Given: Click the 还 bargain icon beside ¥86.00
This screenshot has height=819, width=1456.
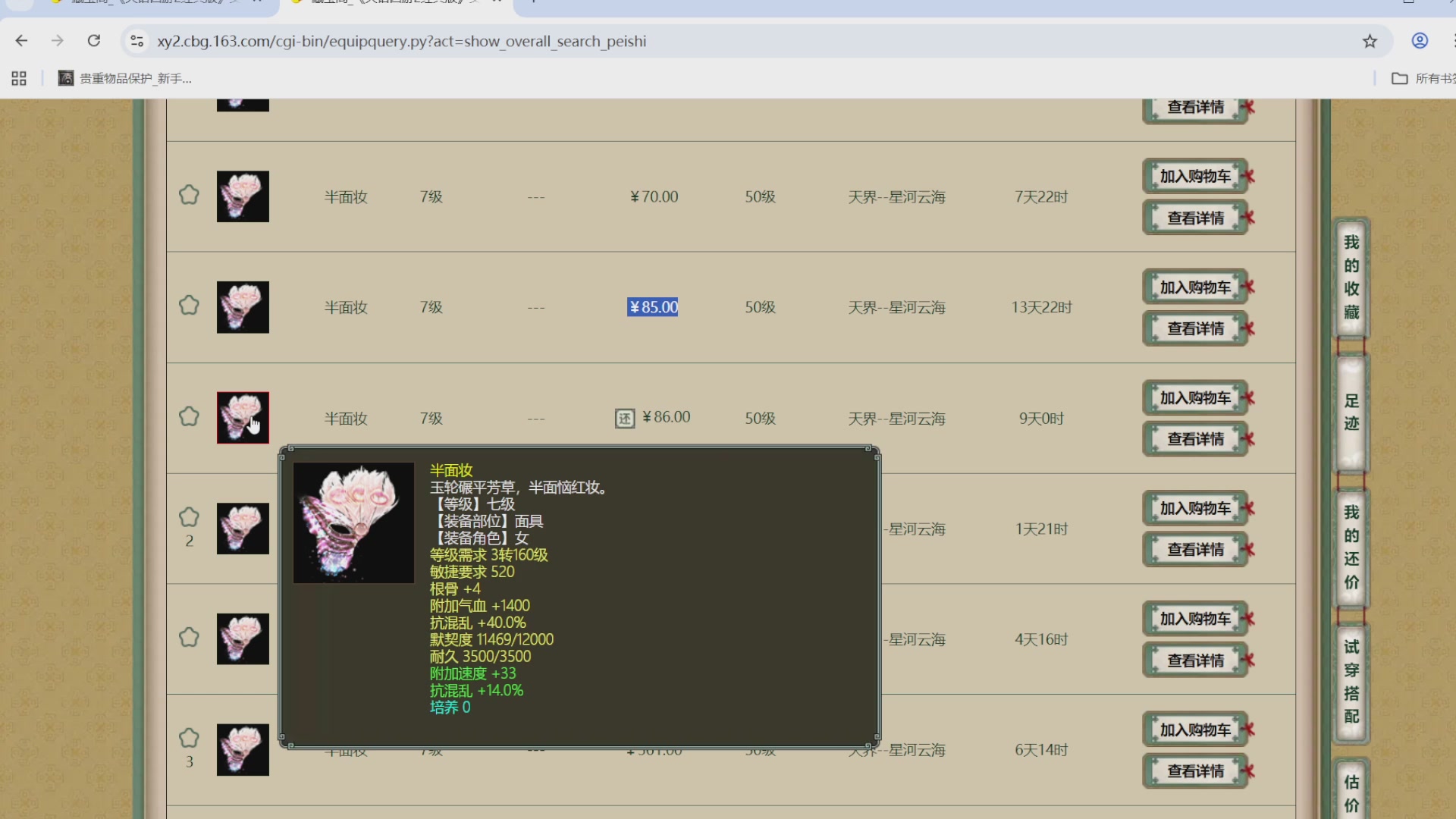Looking at the screenshot, I should pyautogui.click(x=625, y=419).
